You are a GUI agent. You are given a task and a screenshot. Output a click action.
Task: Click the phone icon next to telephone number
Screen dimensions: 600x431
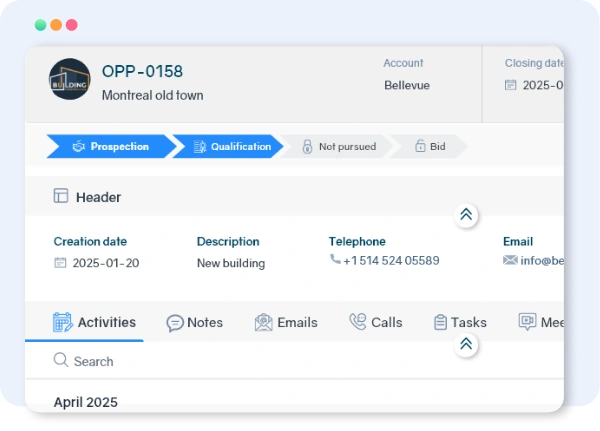[x=335, y=260]
